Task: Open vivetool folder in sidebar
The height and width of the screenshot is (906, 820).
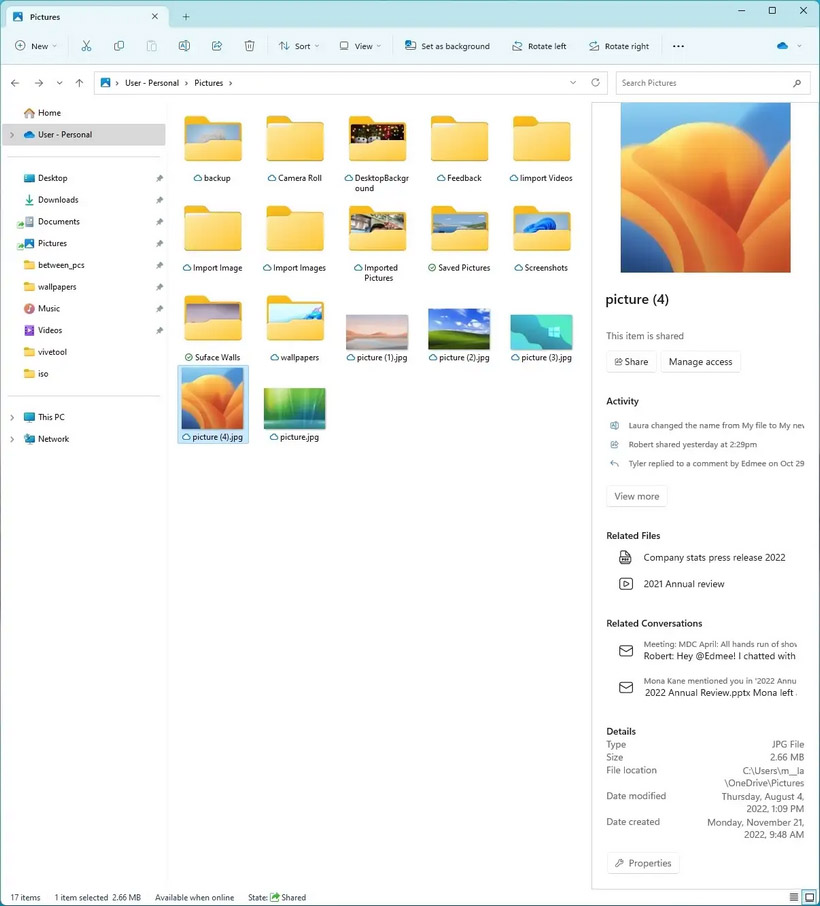Action: click(46, 352)
